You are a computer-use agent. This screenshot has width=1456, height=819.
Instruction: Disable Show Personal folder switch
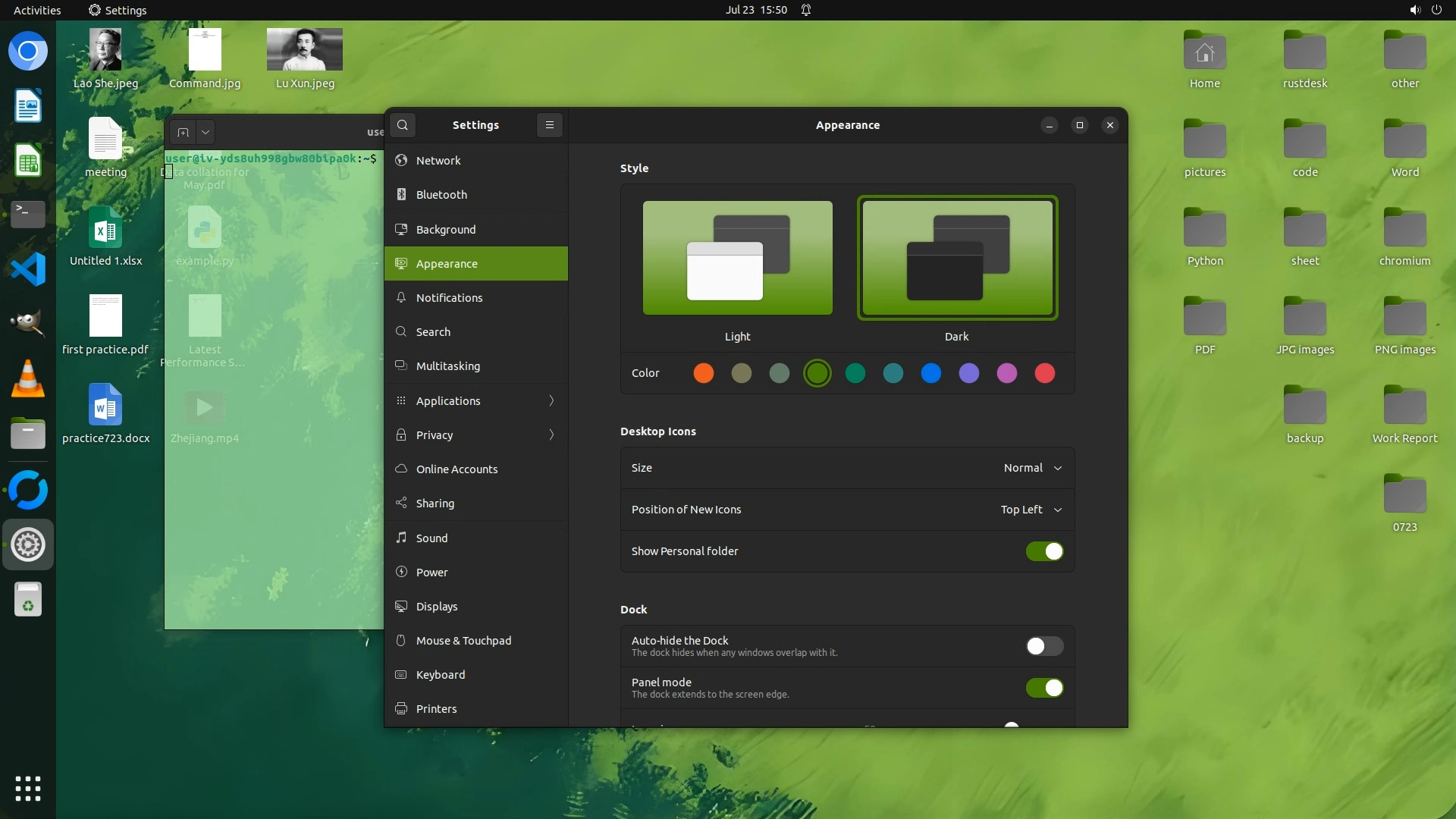[1044, 551]
